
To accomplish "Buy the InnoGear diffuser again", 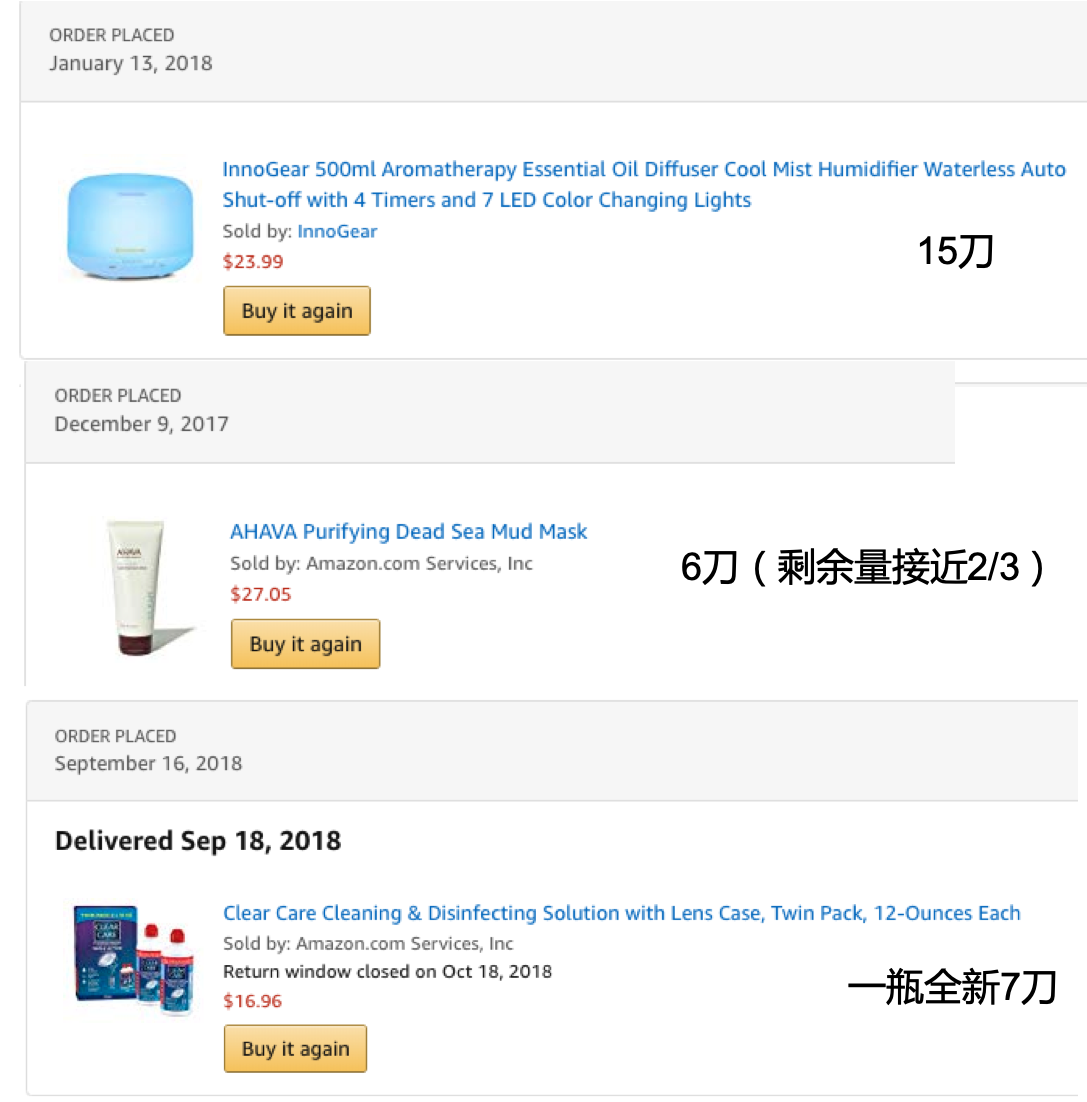I will click(297, 311).
